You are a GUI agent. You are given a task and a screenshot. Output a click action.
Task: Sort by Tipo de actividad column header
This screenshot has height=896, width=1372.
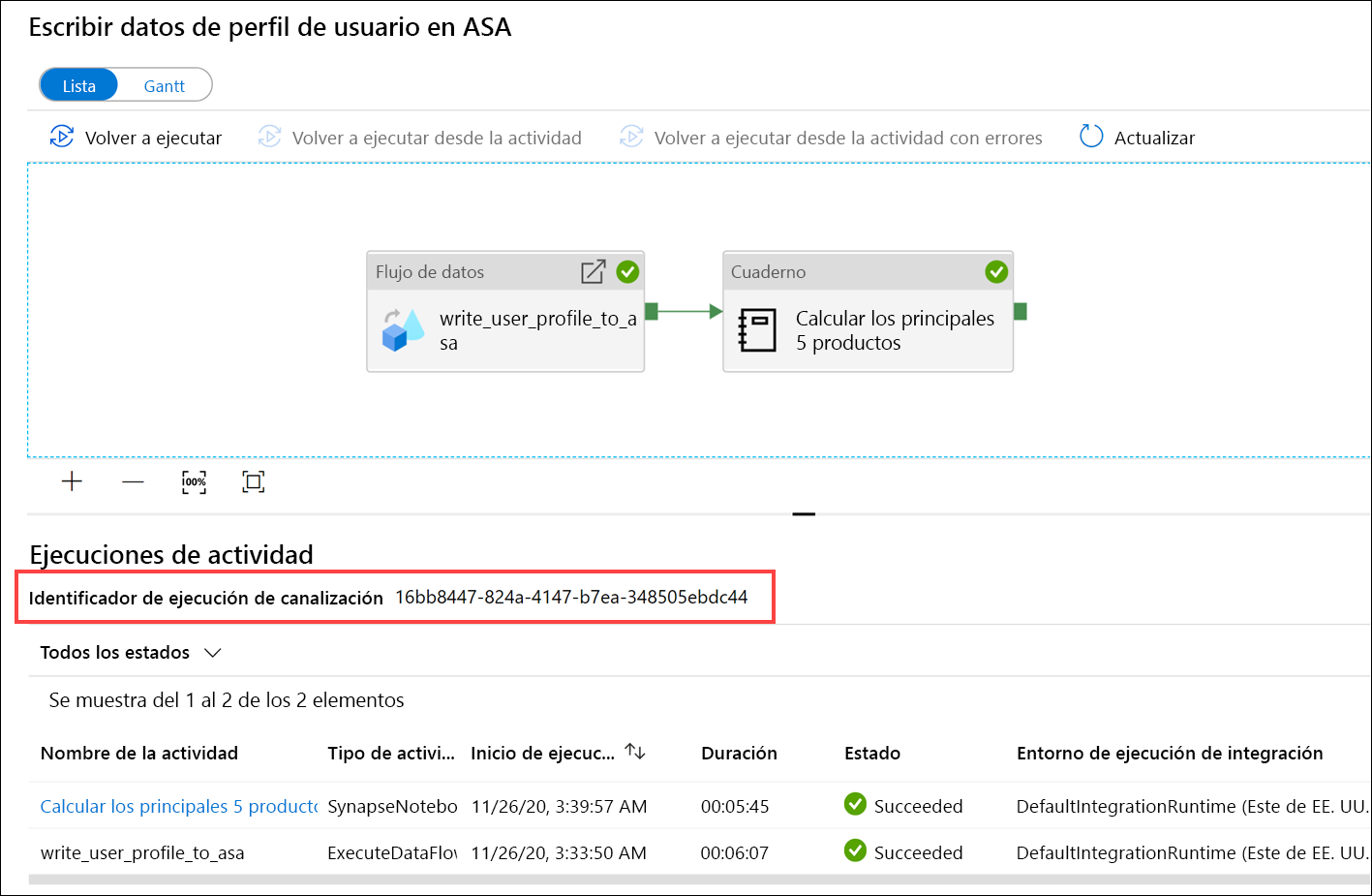(x=391, y=753)
